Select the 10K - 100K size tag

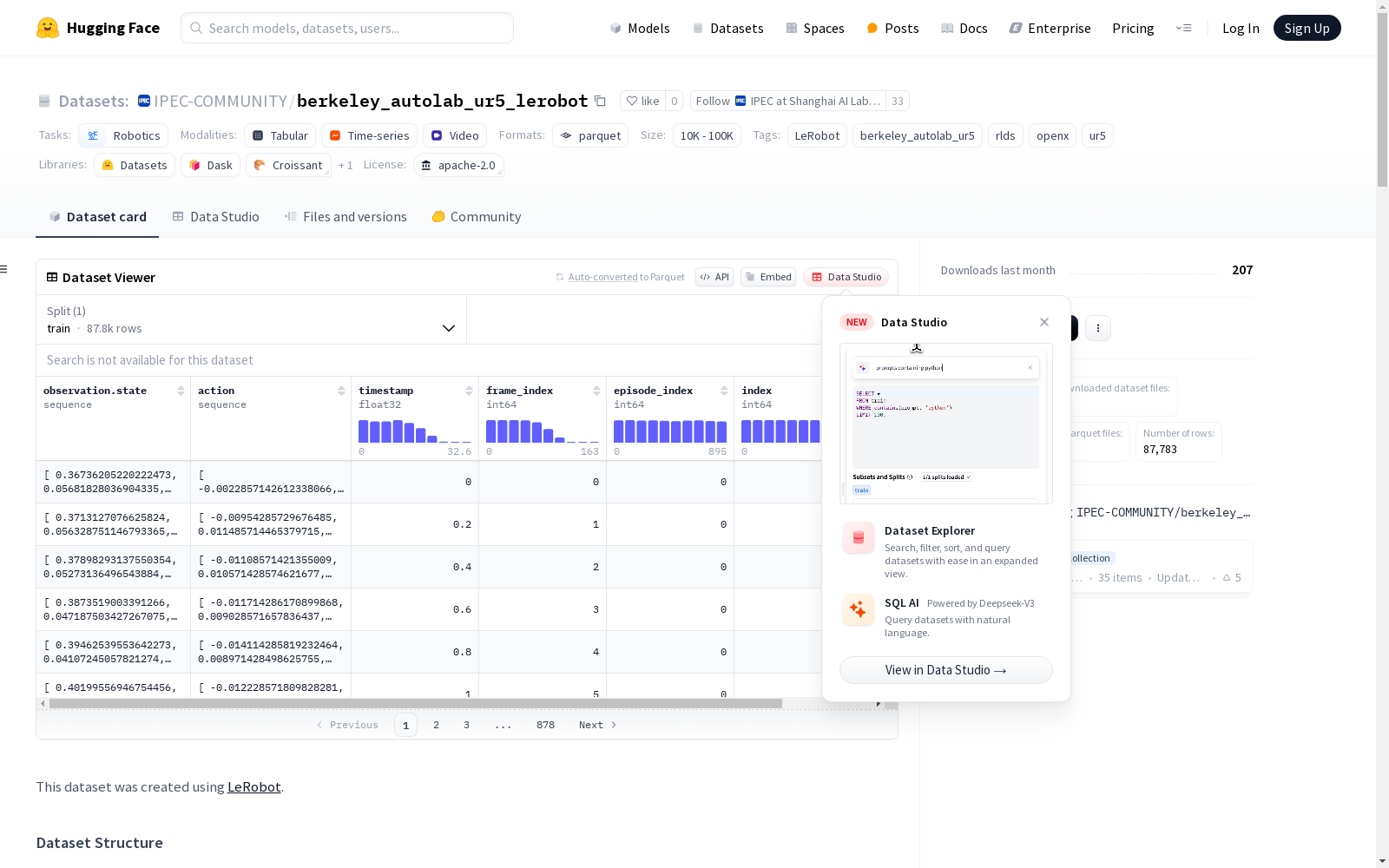click(707, 135)
